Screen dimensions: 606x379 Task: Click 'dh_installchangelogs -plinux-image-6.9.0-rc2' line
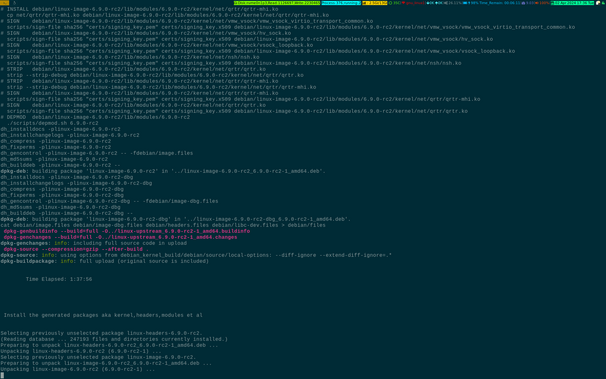[x=70, y=135]
